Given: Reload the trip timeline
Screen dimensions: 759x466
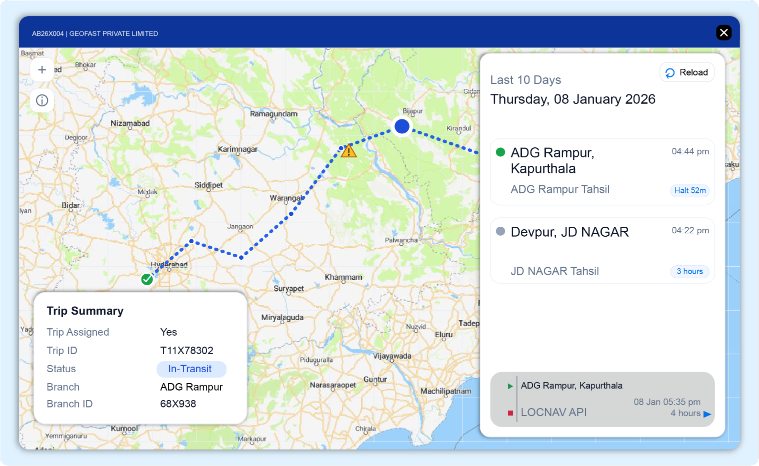Looking at the screenshot, I should [x=687, y=73].
